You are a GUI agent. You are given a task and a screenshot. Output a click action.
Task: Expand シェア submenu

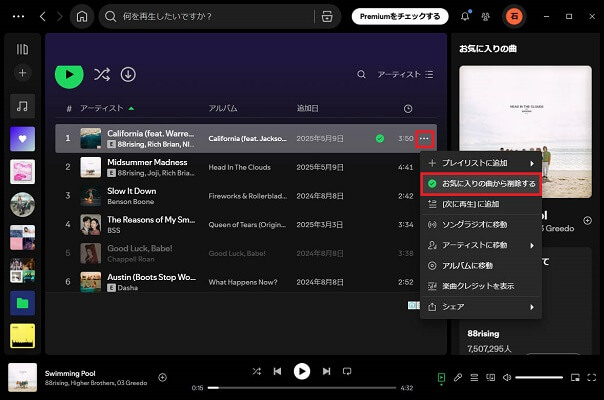481,307
